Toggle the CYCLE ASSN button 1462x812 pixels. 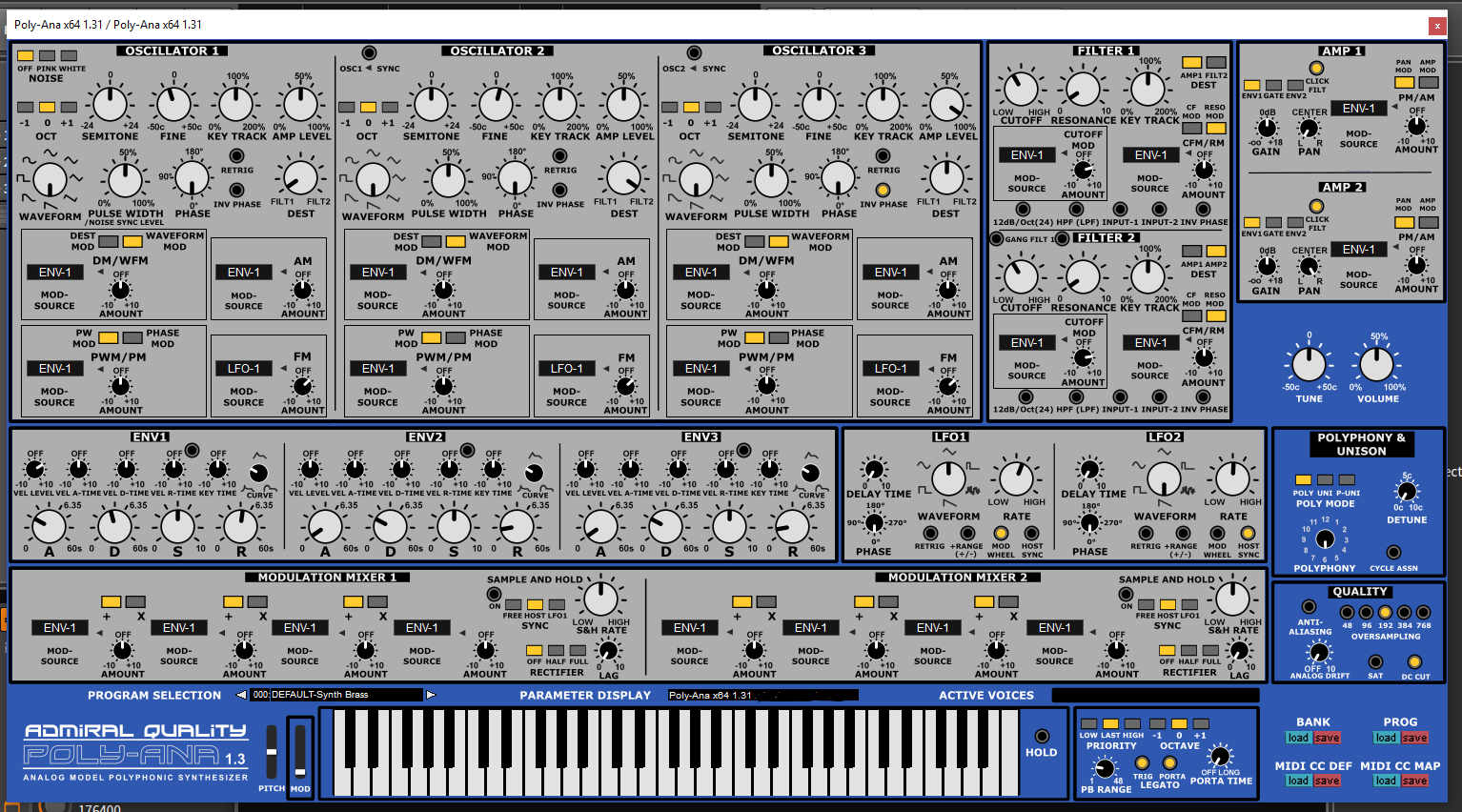click(x=1393, y=552)
